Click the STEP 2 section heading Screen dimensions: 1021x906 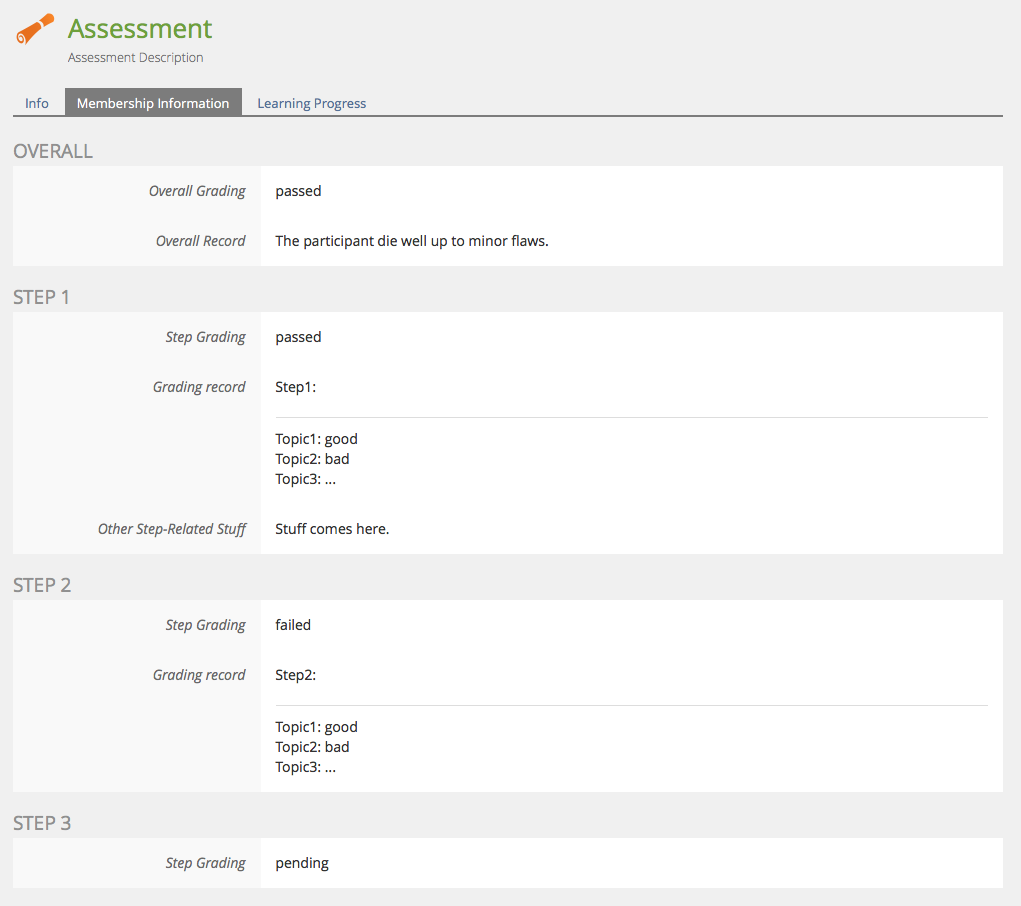42,585
